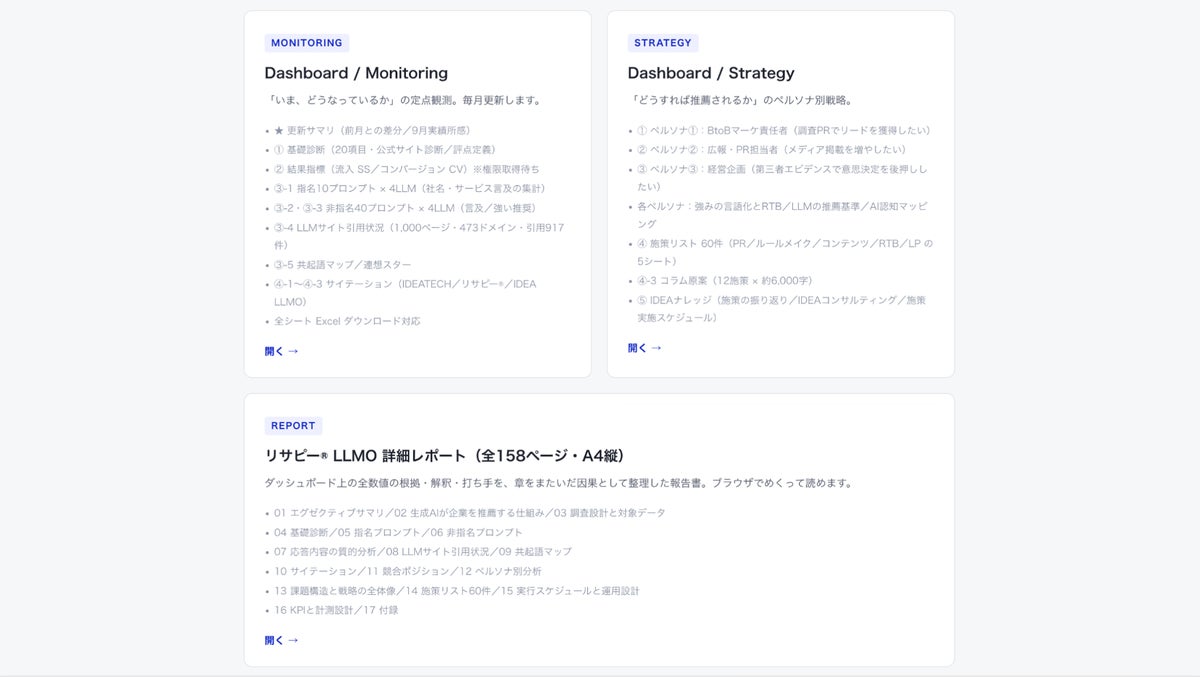Click the ③-4 LLMサイト引用状況 item
1200x677 pixels.
point(419,236)
